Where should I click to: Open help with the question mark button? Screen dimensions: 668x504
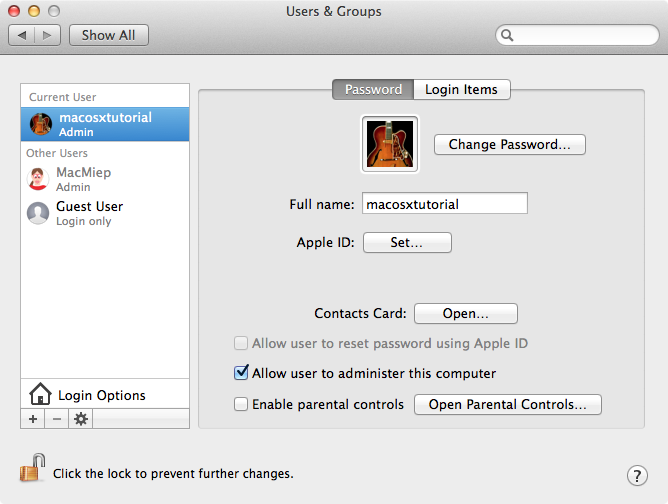click(637, 475)
